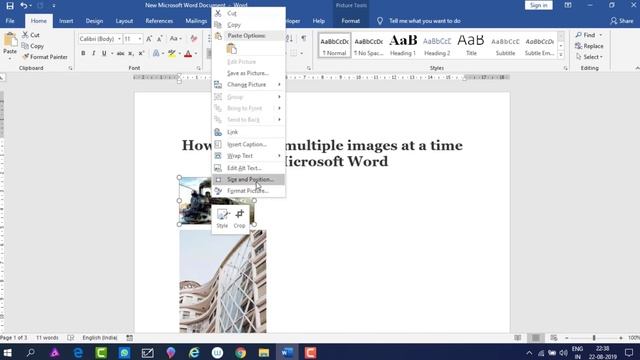Screen dimensions: 640x360
Task: Apply the text highlight color
Action: click(172, 53)
